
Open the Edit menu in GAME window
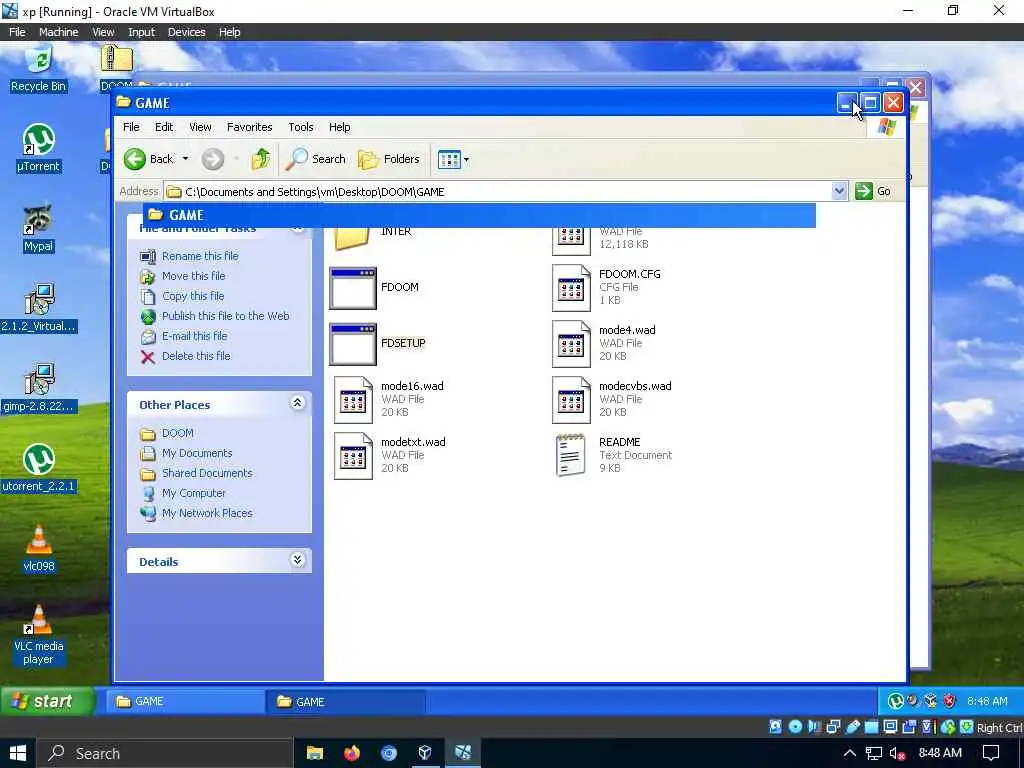(x=164, y=127)
